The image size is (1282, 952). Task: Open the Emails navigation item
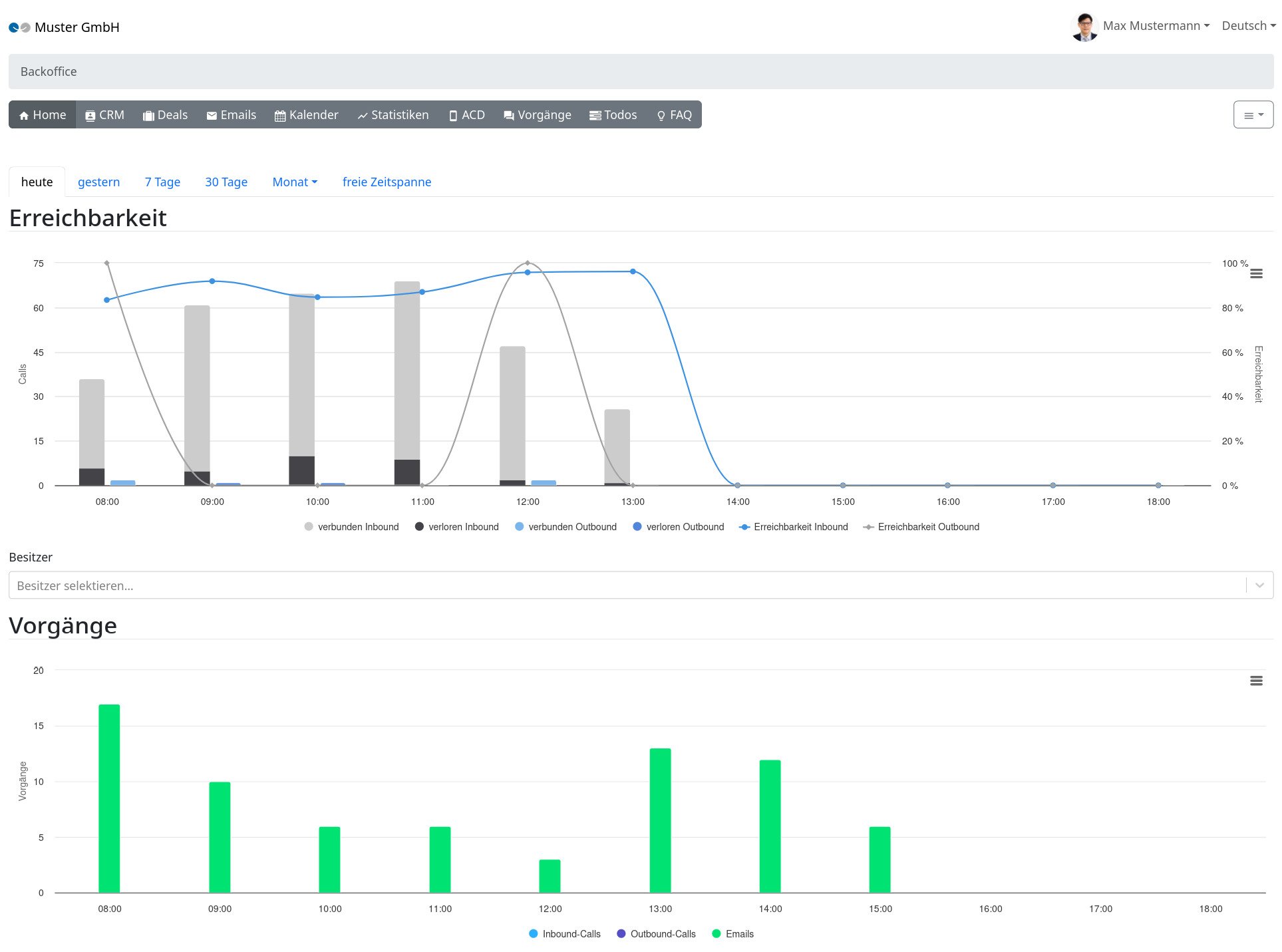[x=231, y=115]
